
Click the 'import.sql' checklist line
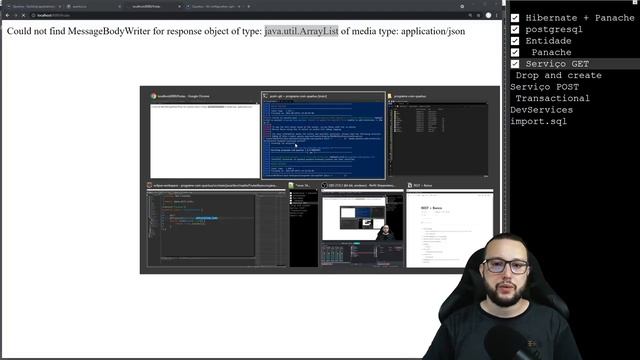coord(539,121)
